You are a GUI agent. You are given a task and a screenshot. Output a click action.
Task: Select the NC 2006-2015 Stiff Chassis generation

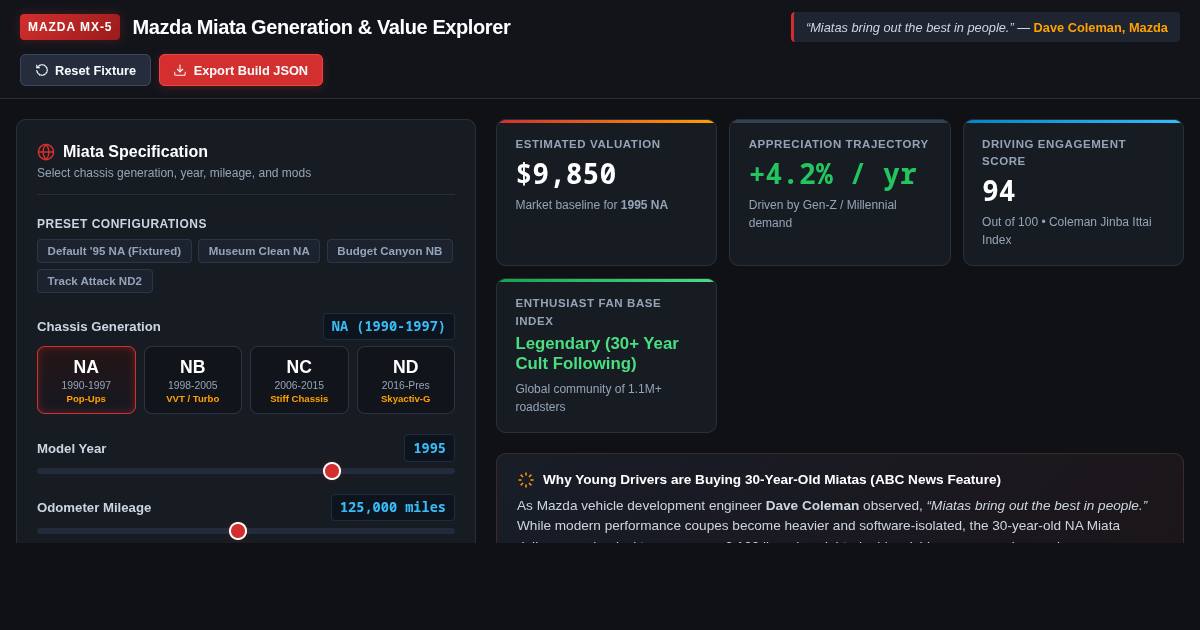299,380
